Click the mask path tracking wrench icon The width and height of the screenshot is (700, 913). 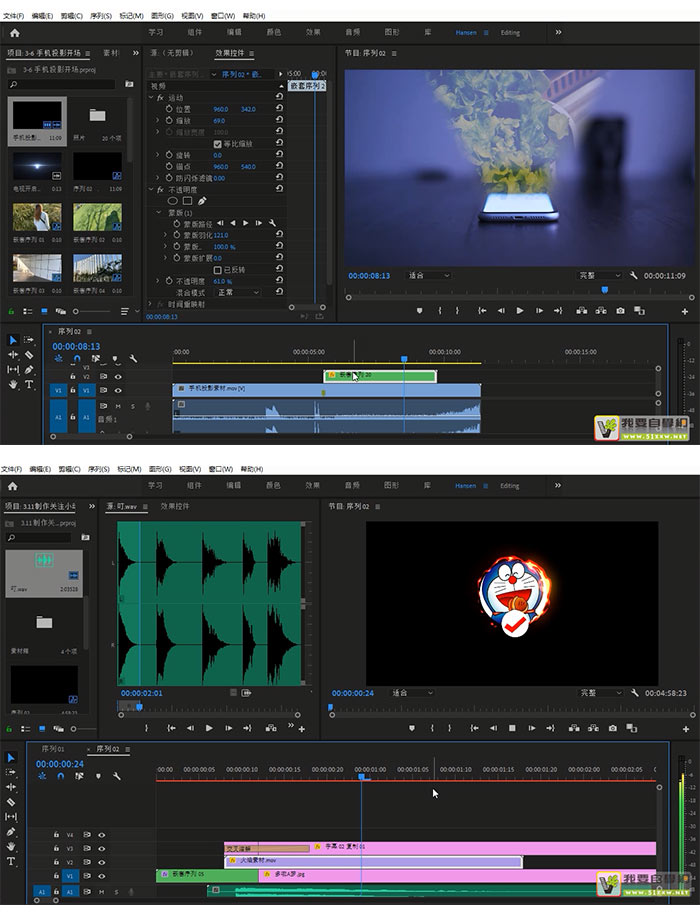(x=272, y=223)
